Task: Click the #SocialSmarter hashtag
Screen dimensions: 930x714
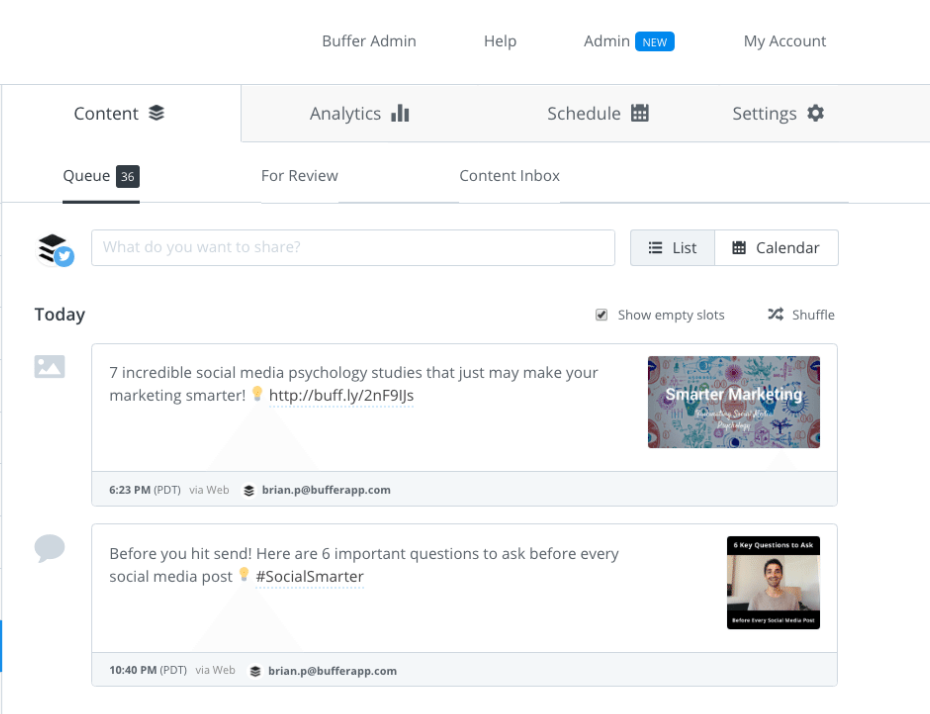Action: (310, 576)
